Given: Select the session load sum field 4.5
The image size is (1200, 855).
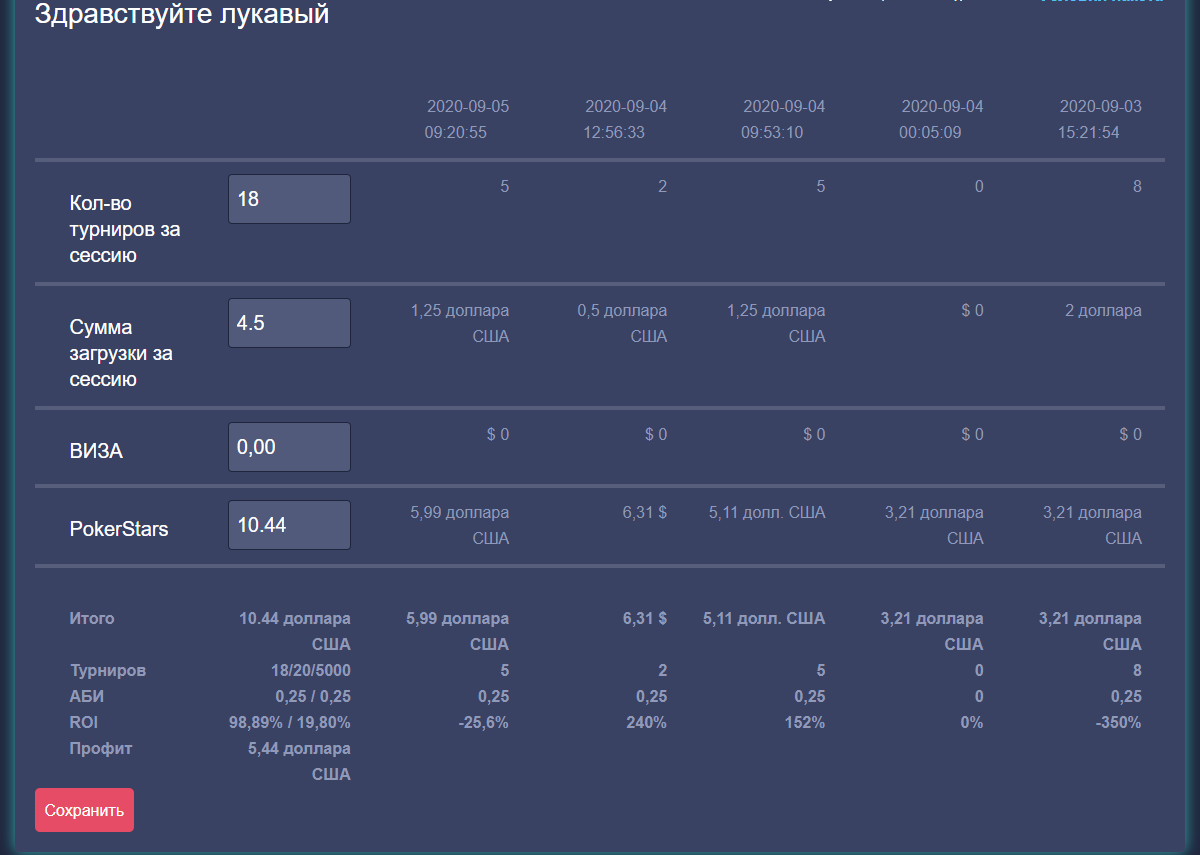Looking at the screenshot, I should tap(290, 323).
